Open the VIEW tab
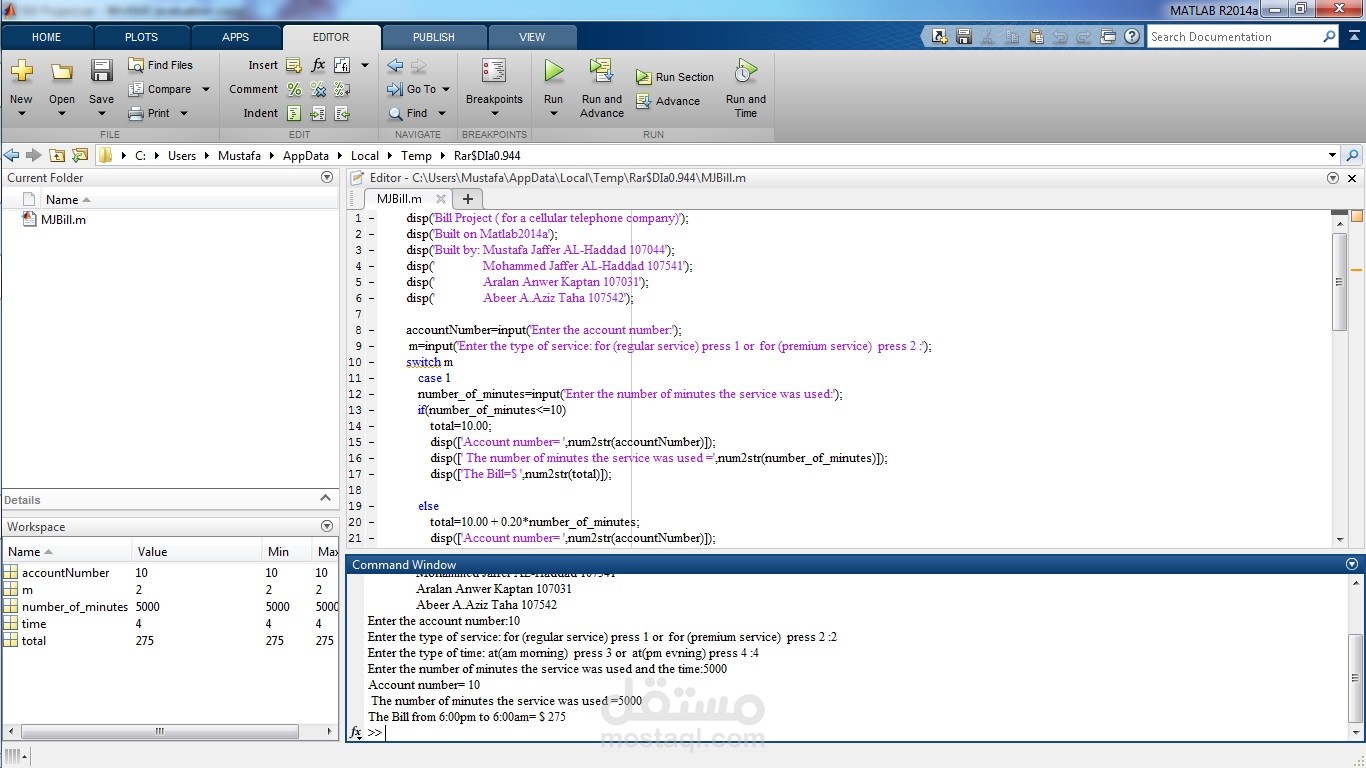Image resolution: width=1366 pixels, height=768 pixels. point(532,37)
